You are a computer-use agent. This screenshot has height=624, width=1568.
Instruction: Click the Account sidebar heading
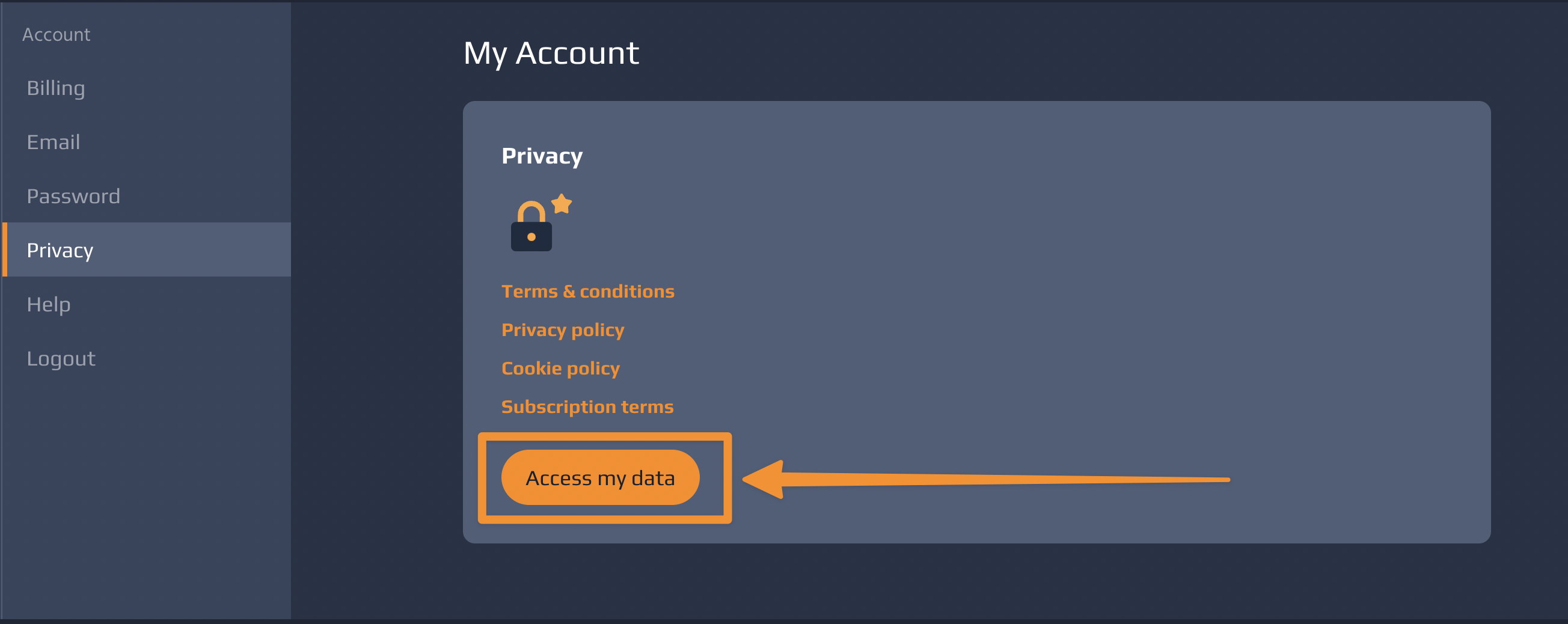tap(56, 35)
